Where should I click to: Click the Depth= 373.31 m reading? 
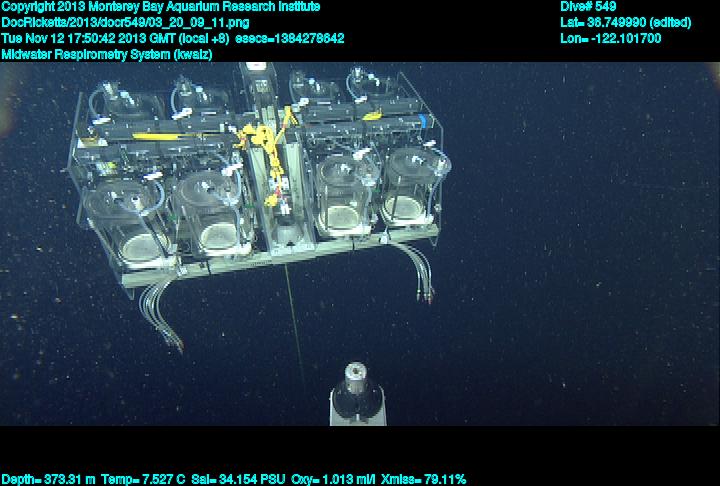(48, 479)
